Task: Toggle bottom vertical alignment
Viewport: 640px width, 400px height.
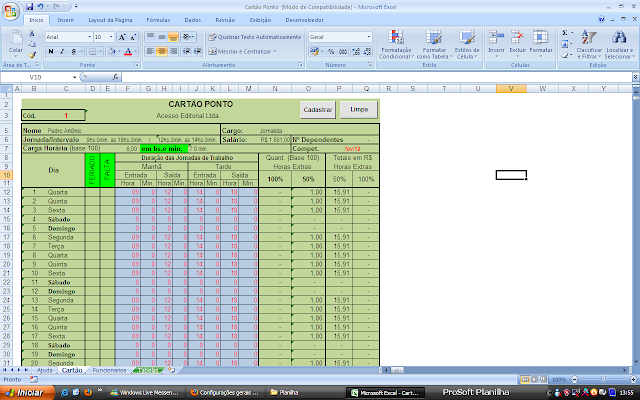Action: point(173,37)
